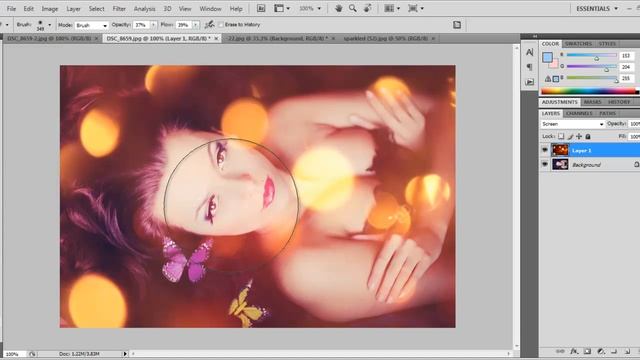Screen dimensions: 640x360
Task: Click the B channel color slider
Action: pyautogui.click(x=592, y=78)
